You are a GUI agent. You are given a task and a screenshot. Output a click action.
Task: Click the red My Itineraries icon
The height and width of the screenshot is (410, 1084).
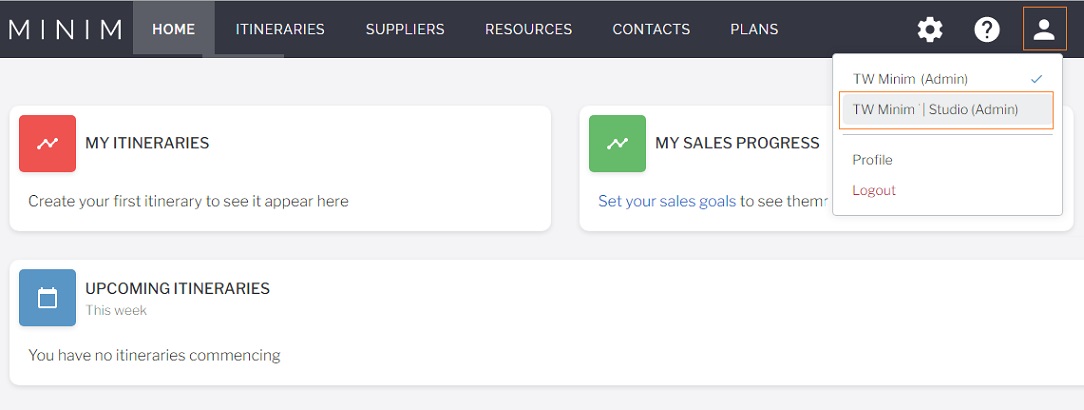[48, 143]
